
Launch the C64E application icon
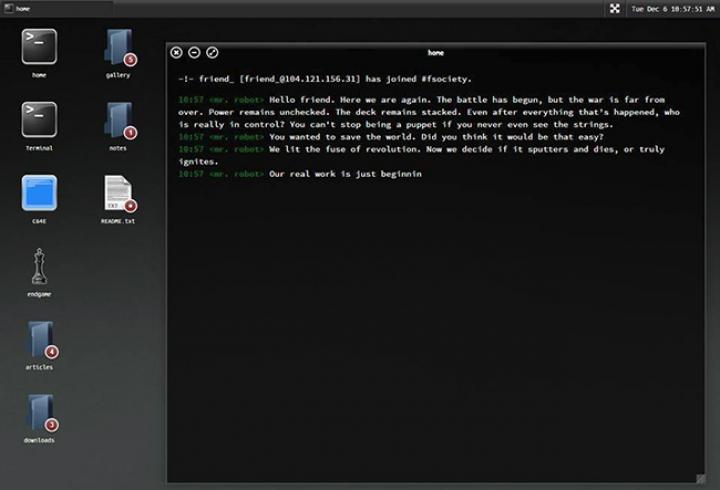pos(39,192)
